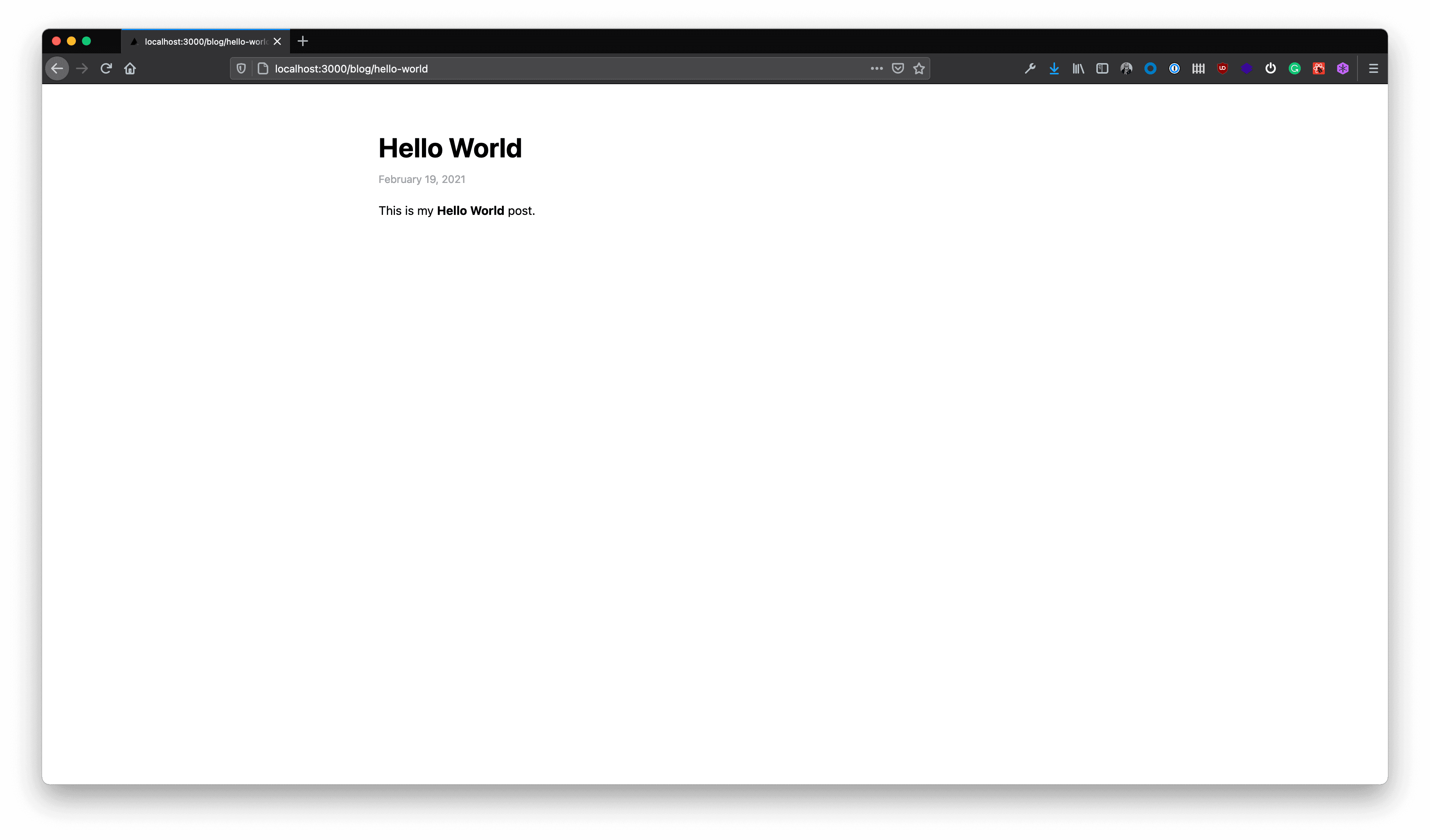This screenshot has height=840, width=1430.
Task: Click the three-dot more options icon
Action: point(877,68)
